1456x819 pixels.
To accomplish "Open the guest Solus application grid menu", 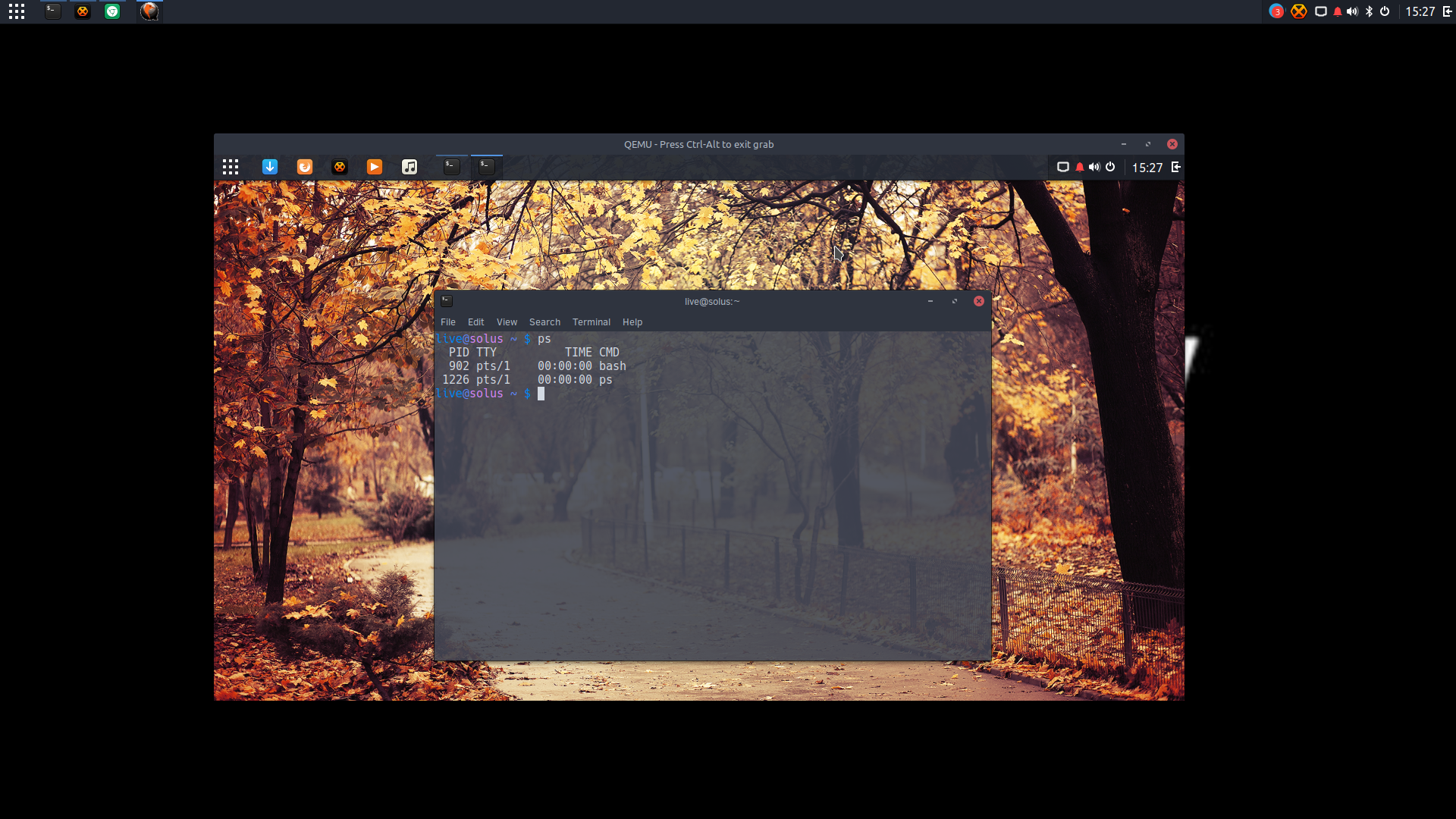I will (x=231, y=167).
